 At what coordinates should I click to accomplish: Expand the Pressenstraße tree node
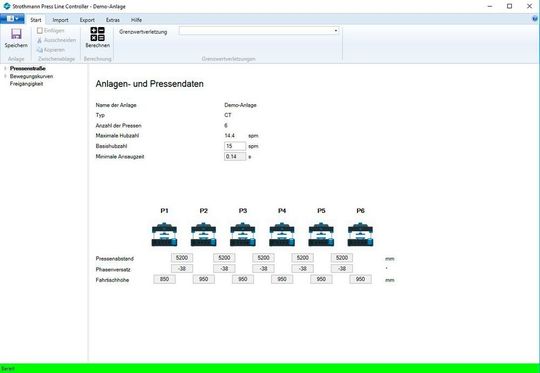(5, 68)
